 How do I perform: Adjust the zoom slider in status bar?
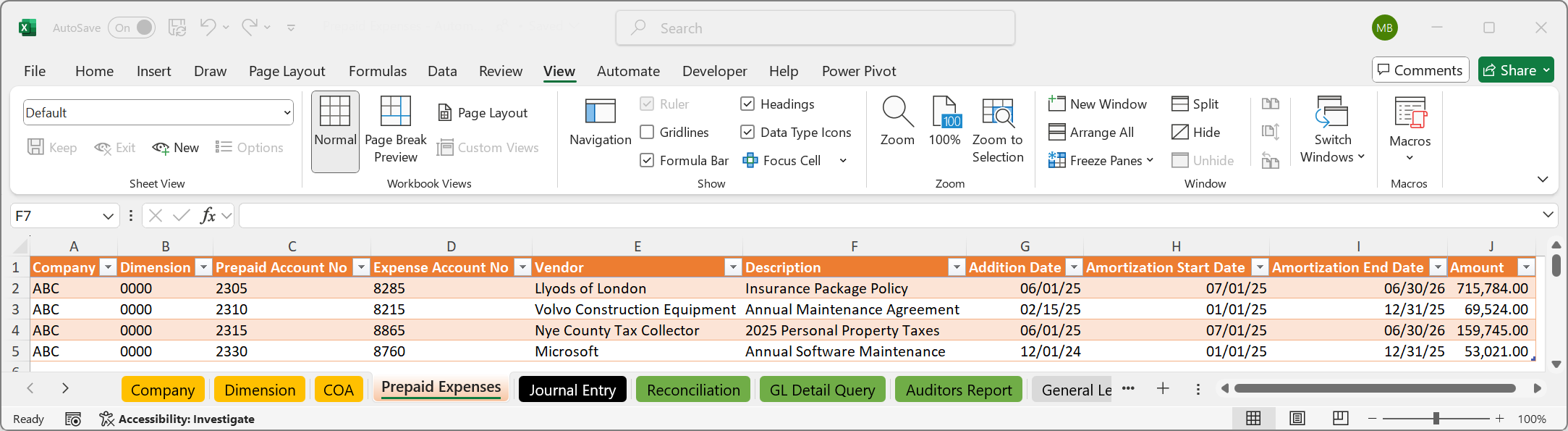pyautogui.click(x=1436, y=419)
